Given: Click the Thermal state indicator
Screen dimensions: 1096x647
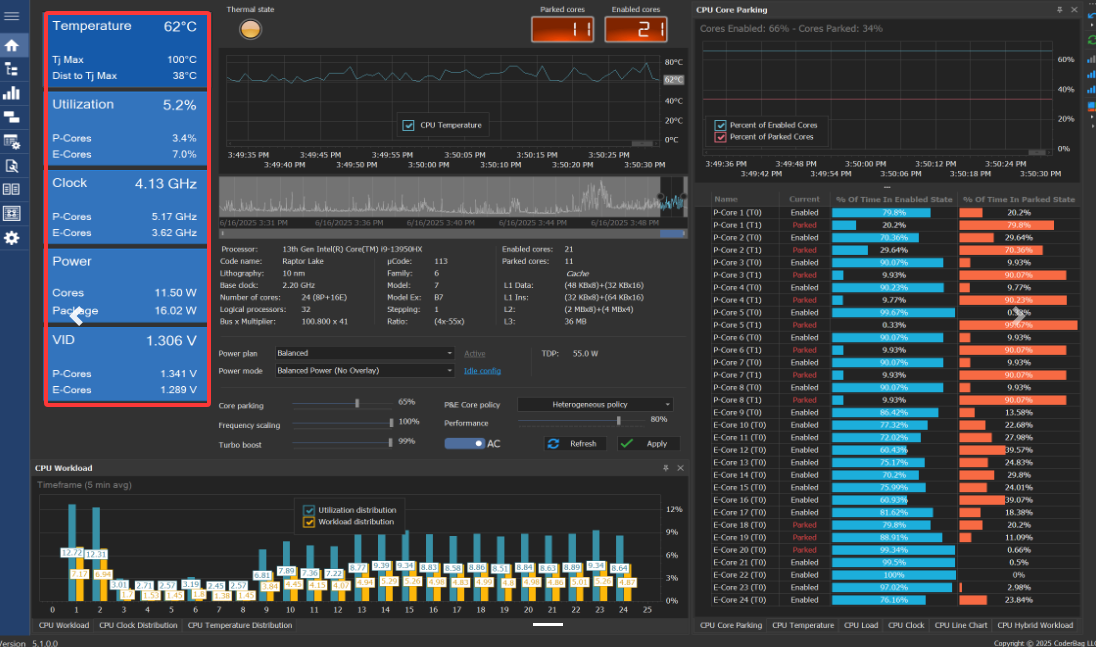Looking at the screenshot, I should click(x=250, y=29).
